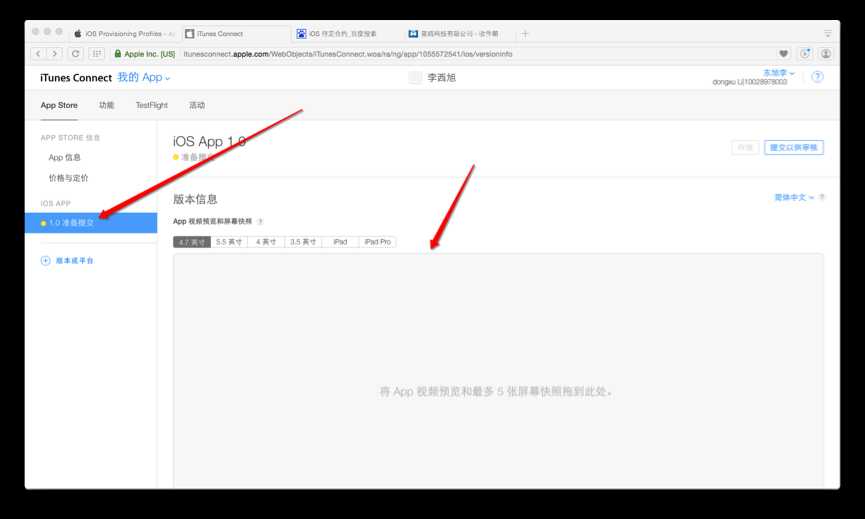Select the iPad Pro screenshot size tab
This screenshot has width=865, height=519.
coord(377,242)
